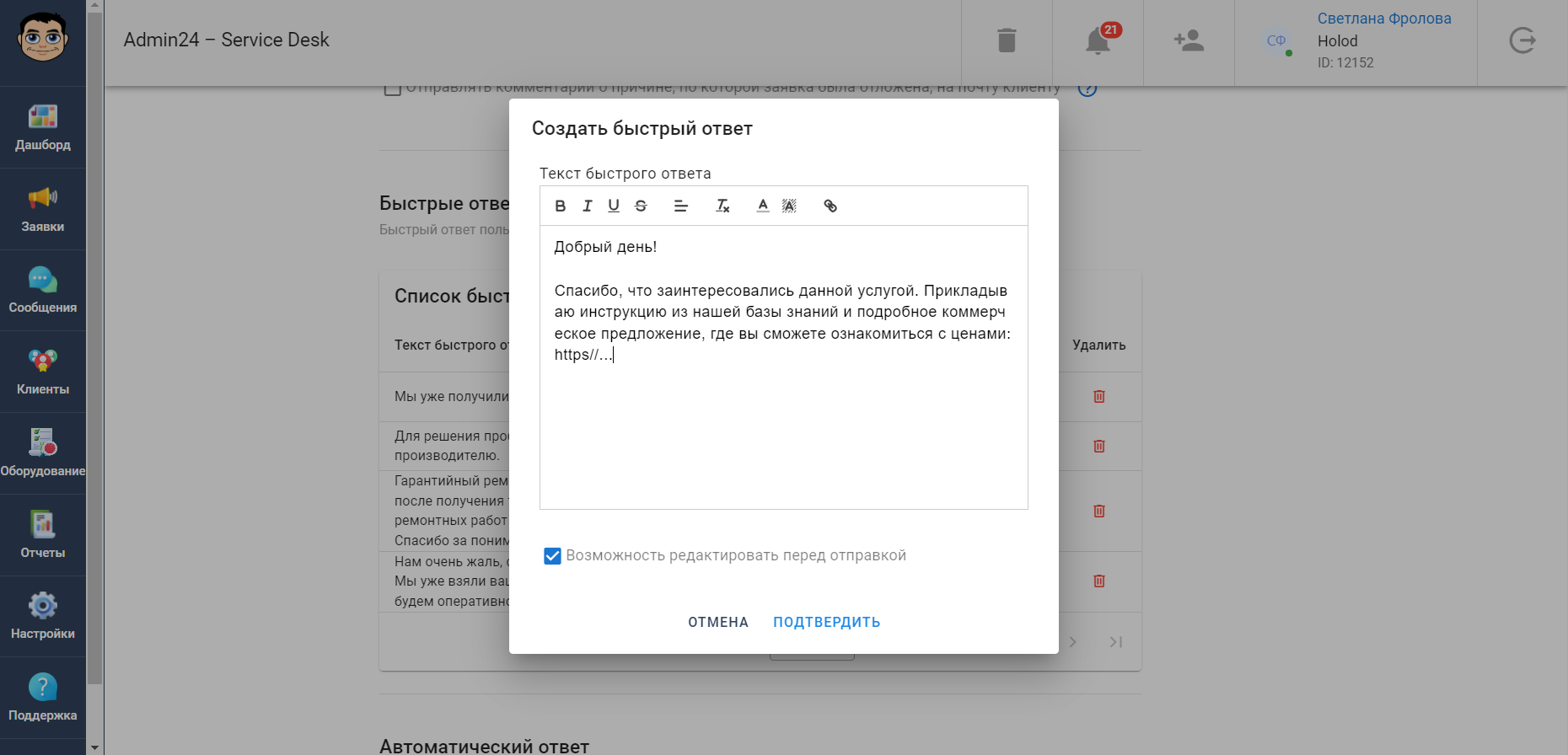Open the Светлана Фролова profile link
This screenshot has height=755, width=1568.
coord(1384,19)
